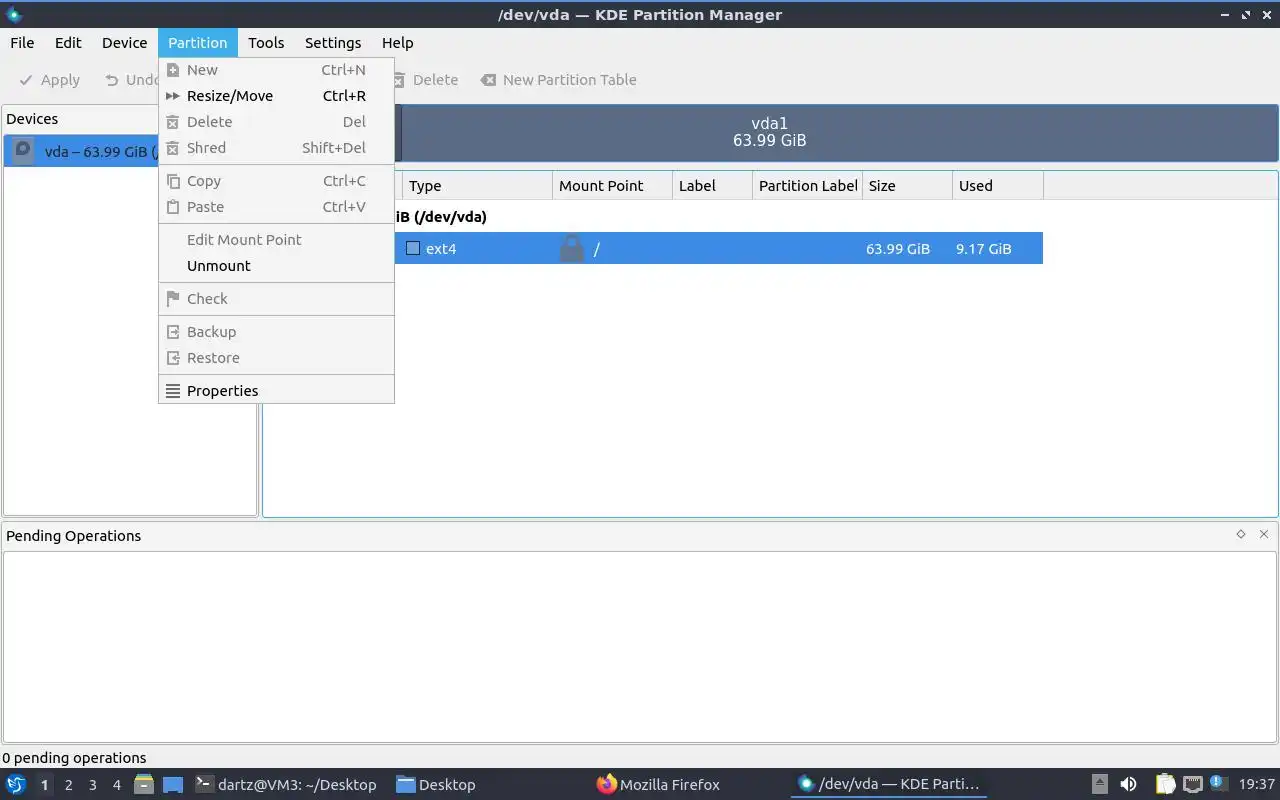Close the Pending Operations panel
Image resolution: width=1280 pixels, height=800 pixels.
pos(1264,534)
